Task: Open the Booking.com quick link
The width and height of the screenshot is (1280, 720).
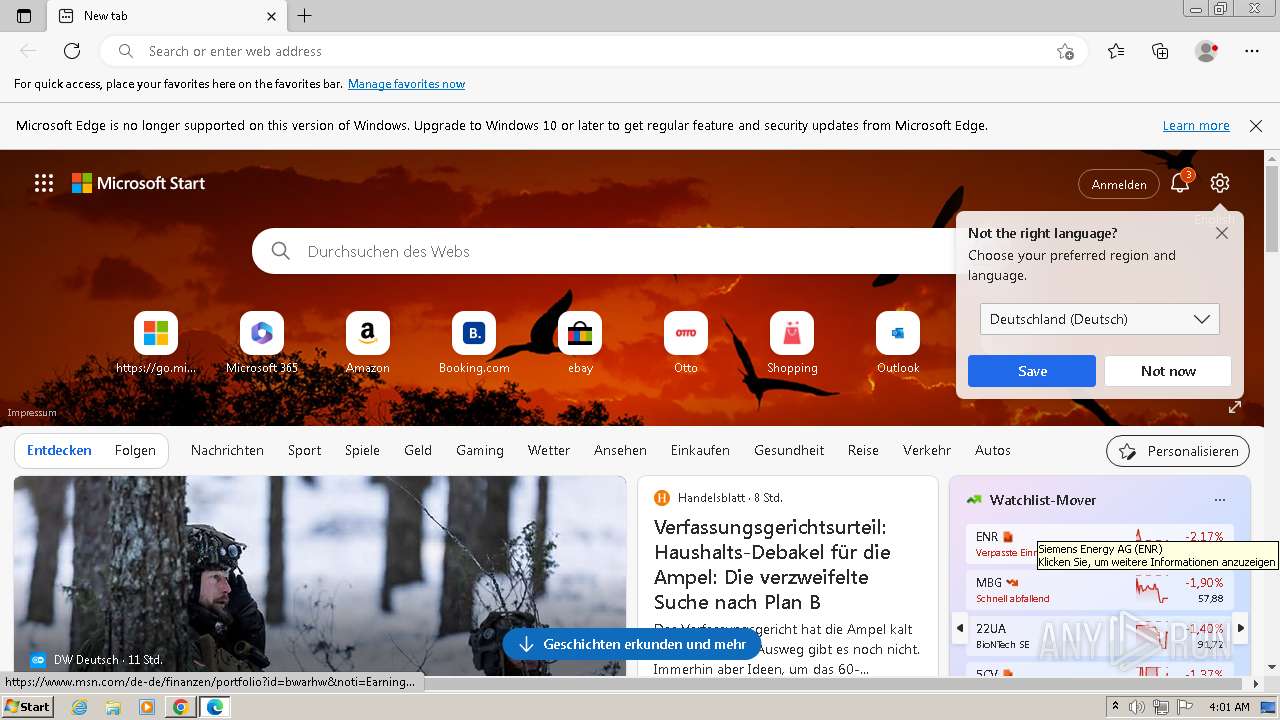Action: point(474,343)
